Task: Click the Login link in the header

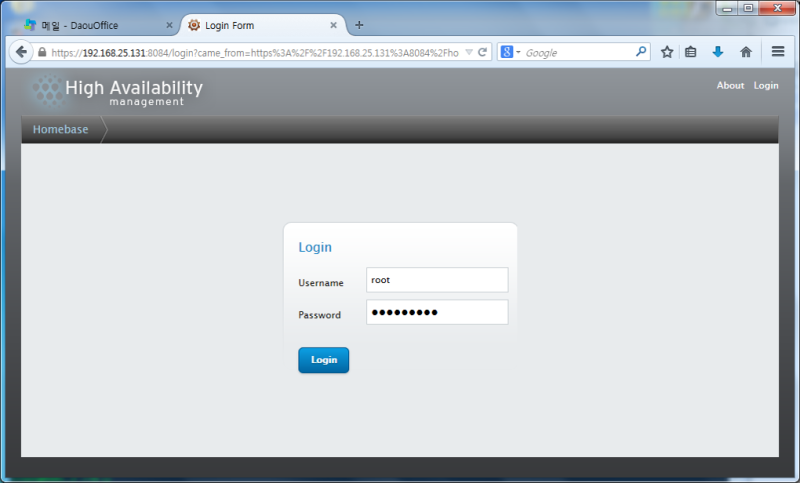Action: 766,86
